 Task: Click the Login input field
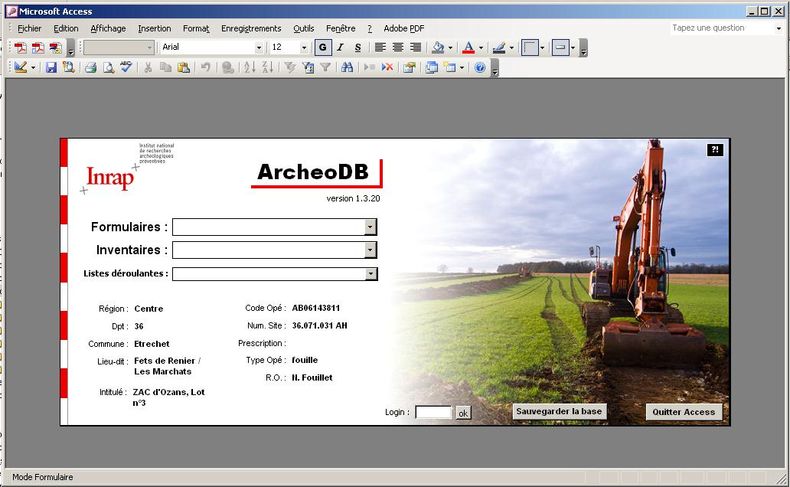coord(433,412)
